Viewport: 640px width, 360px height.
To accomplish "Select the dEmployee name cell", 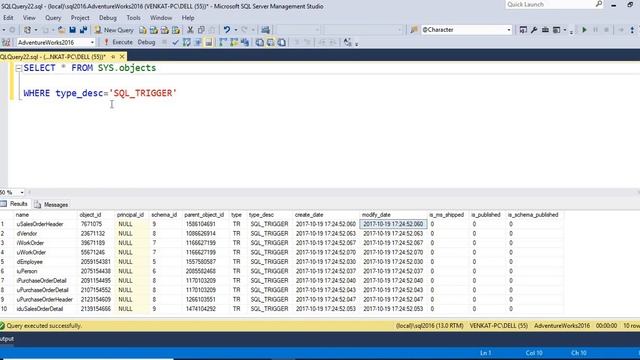I will click(46, 262).
